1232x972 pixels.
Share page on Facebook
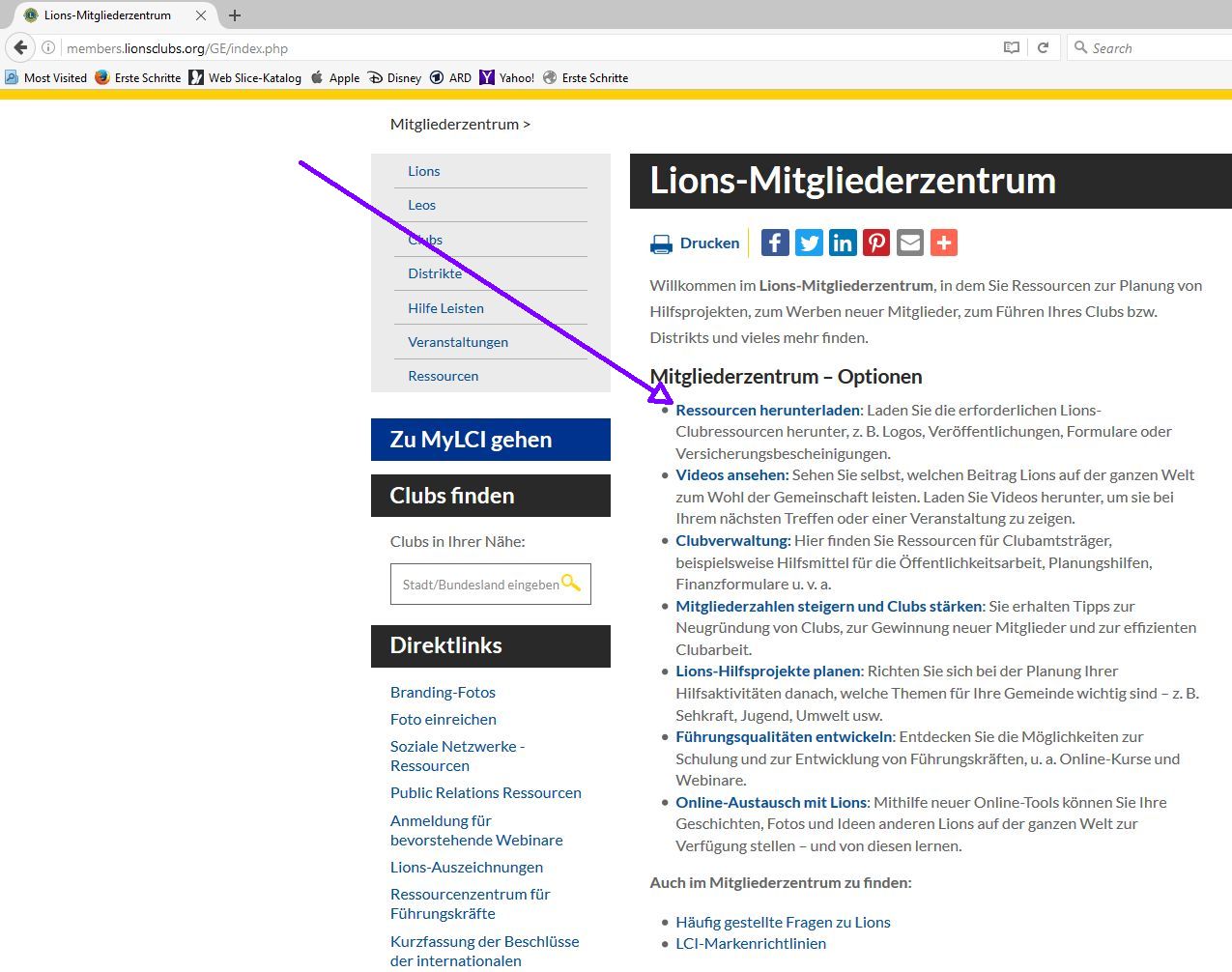[775, 243]
